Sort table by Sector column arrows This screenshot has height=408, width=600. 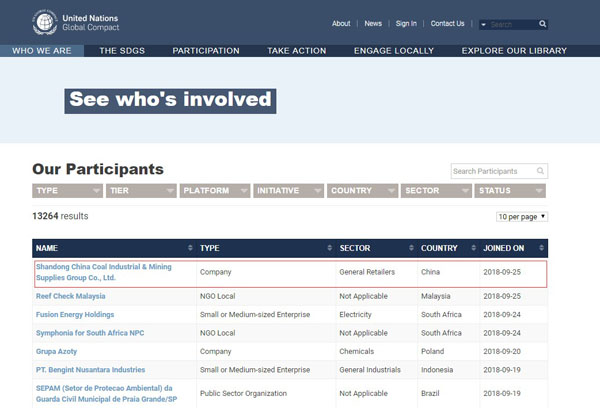[x=410, y=248]
